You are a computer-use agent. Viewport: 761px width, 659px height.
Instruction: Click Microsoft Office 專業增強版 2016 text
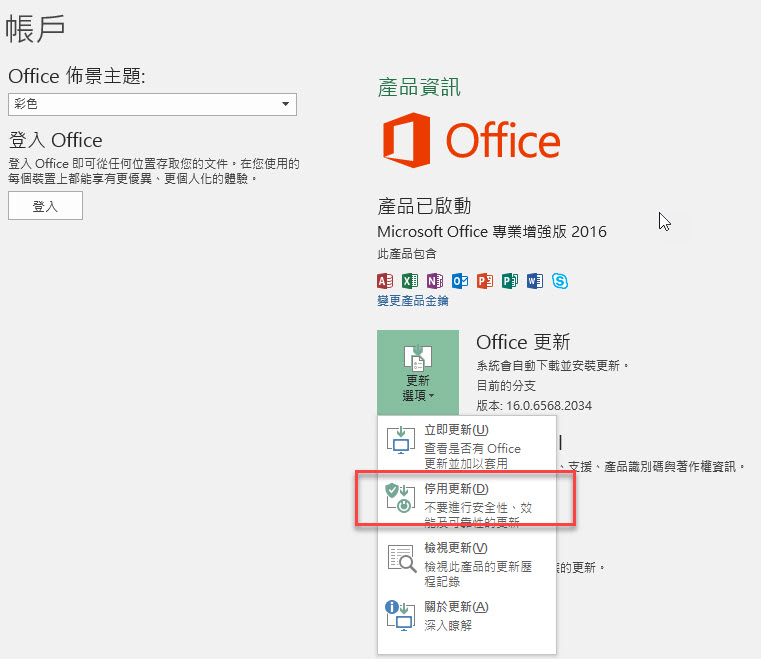point(492,231)
